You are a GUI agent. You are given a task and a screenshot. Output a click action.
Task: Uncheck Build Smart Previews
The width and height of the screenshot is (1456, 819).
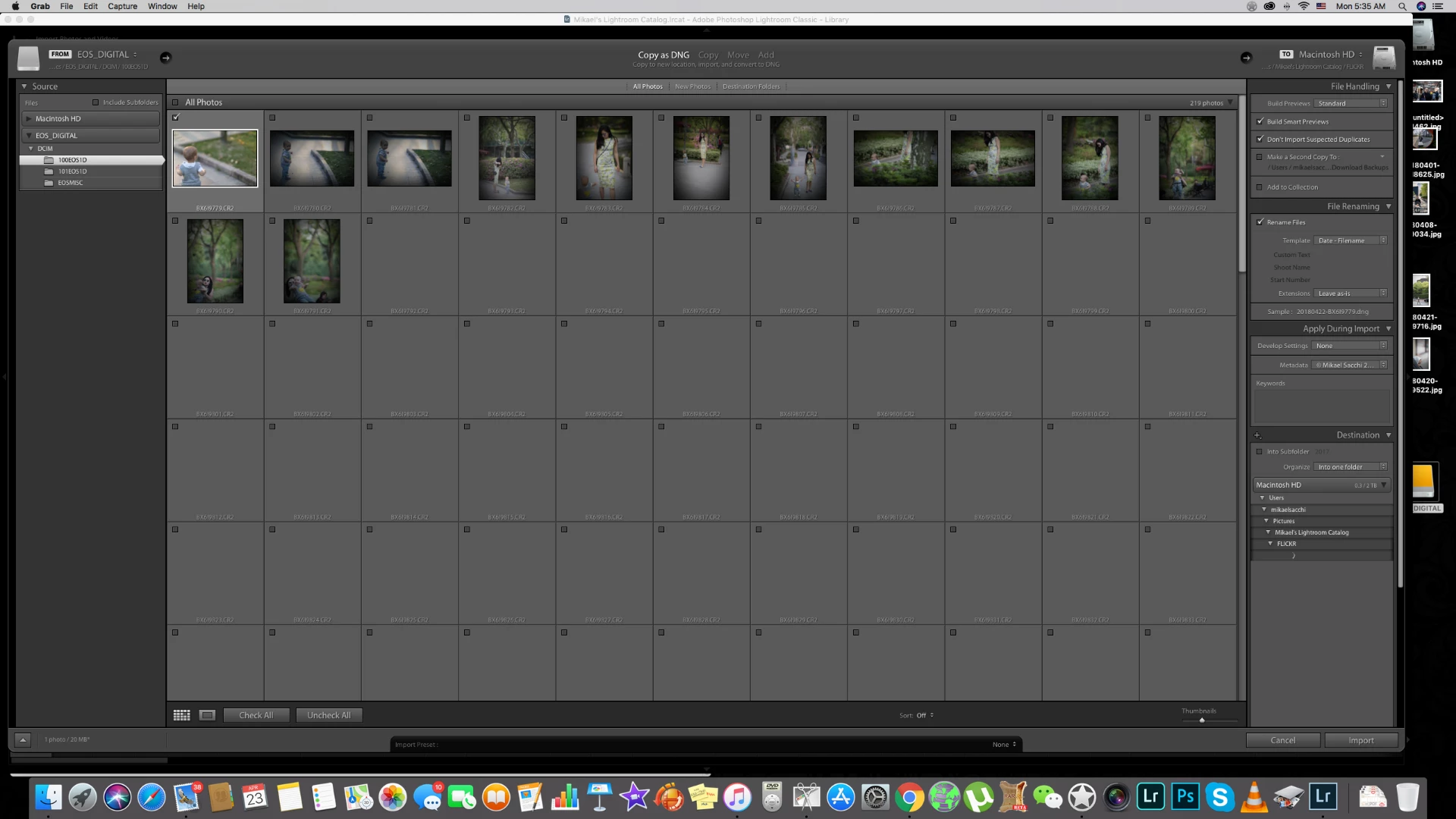point(1260,121)
